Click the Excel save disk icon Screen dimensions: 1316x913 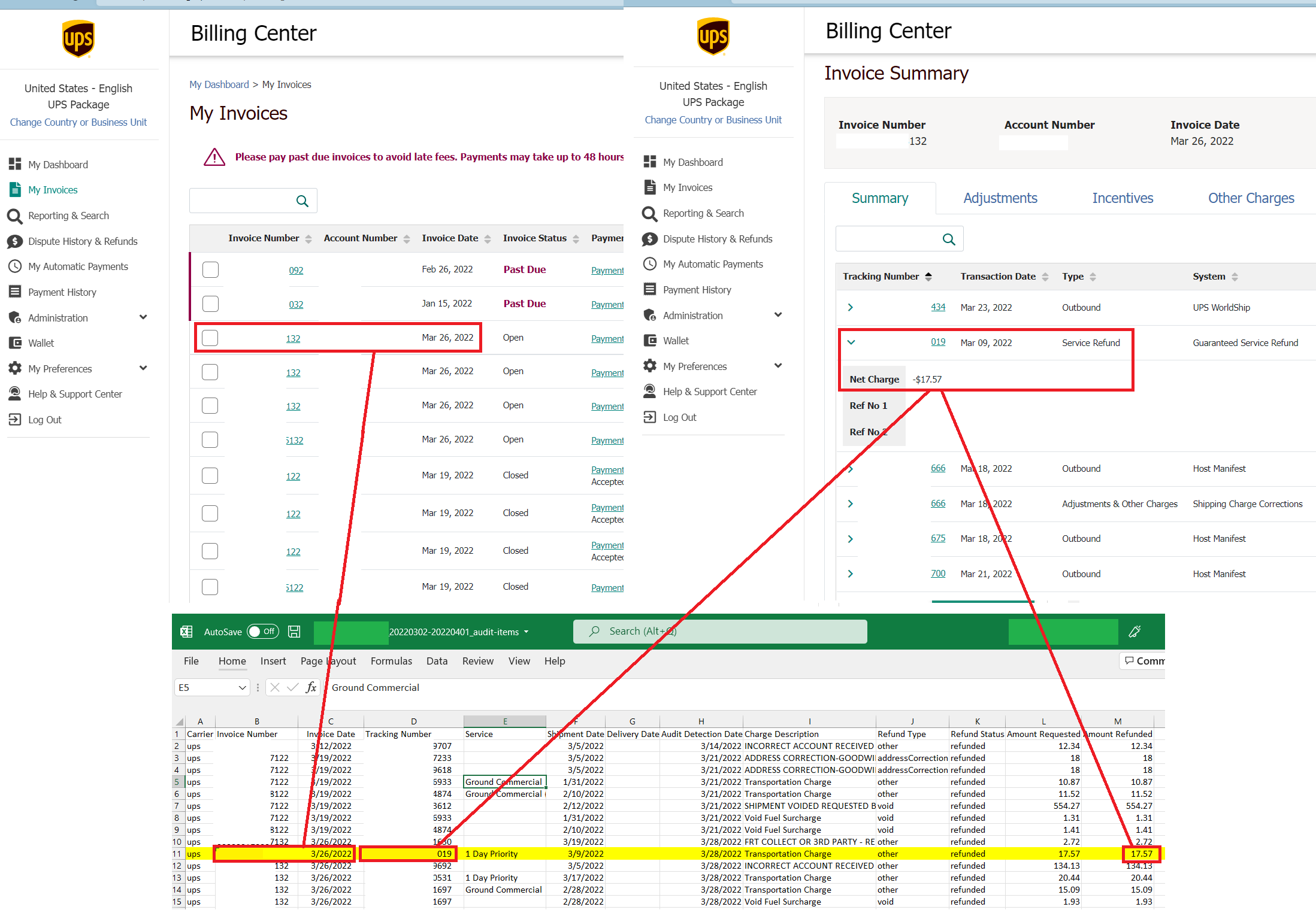(x=294, y=632)
